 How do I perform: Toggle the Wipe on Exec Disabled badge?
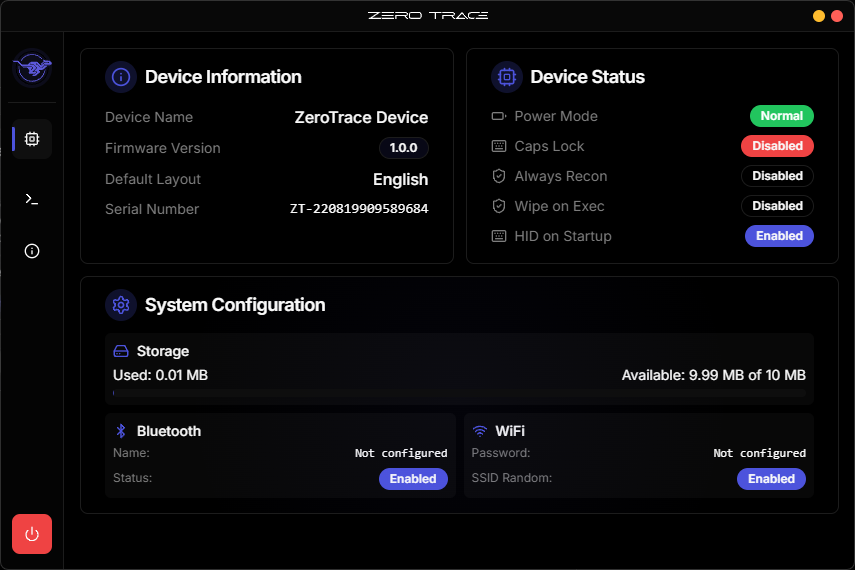pyautogui.click(x=777, y=206)
